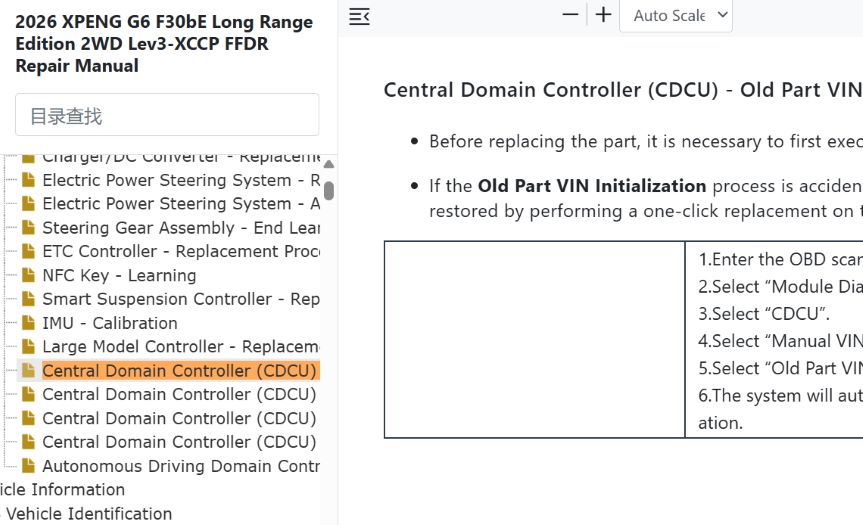Click document icon beside ETC Controller
This screenshot has height=525, width=863.
tap(29, 251)
